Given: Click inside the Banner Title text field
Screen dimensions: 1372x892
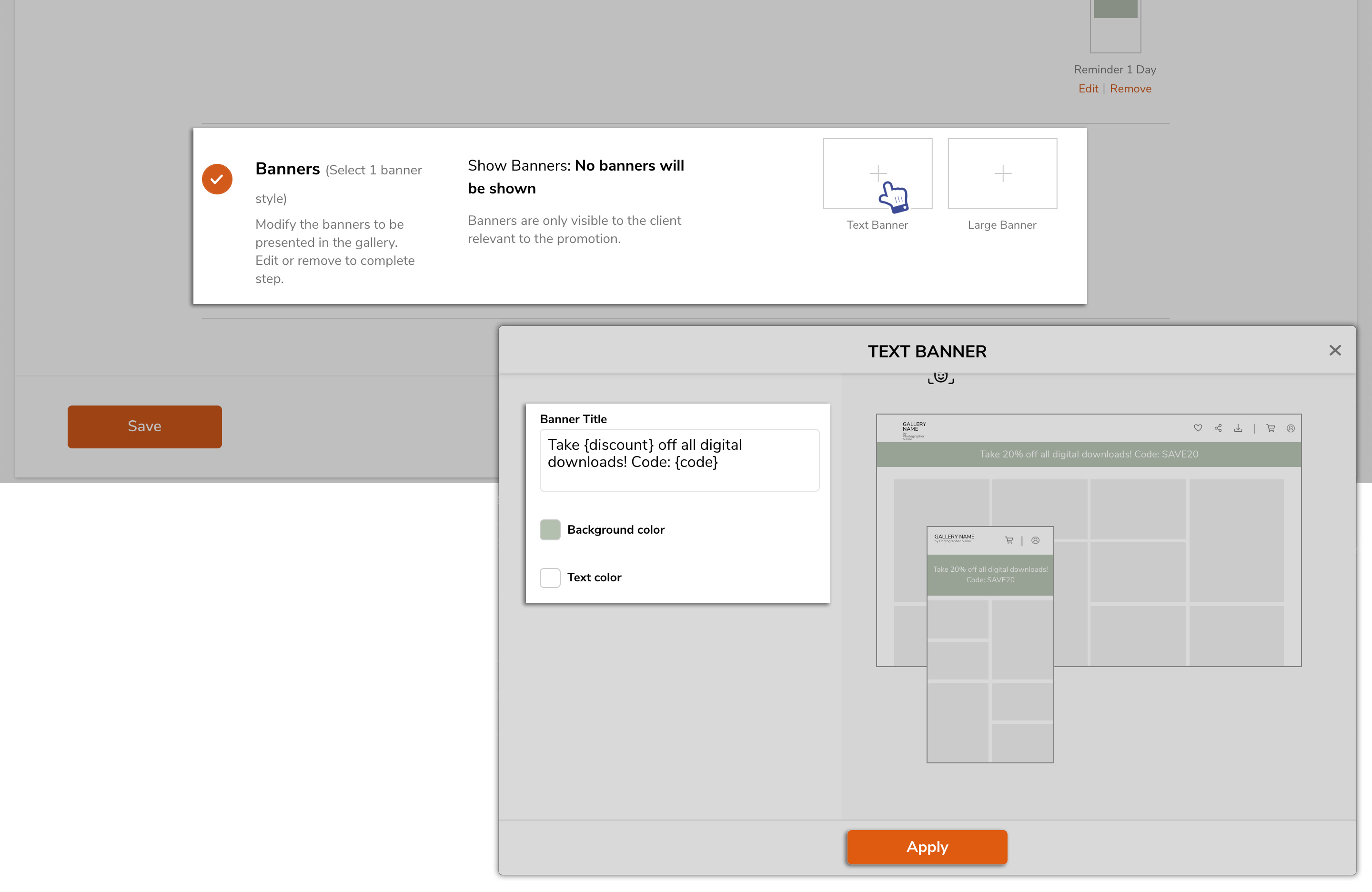Looking at the screenshot, I should [x=679, y=459].
